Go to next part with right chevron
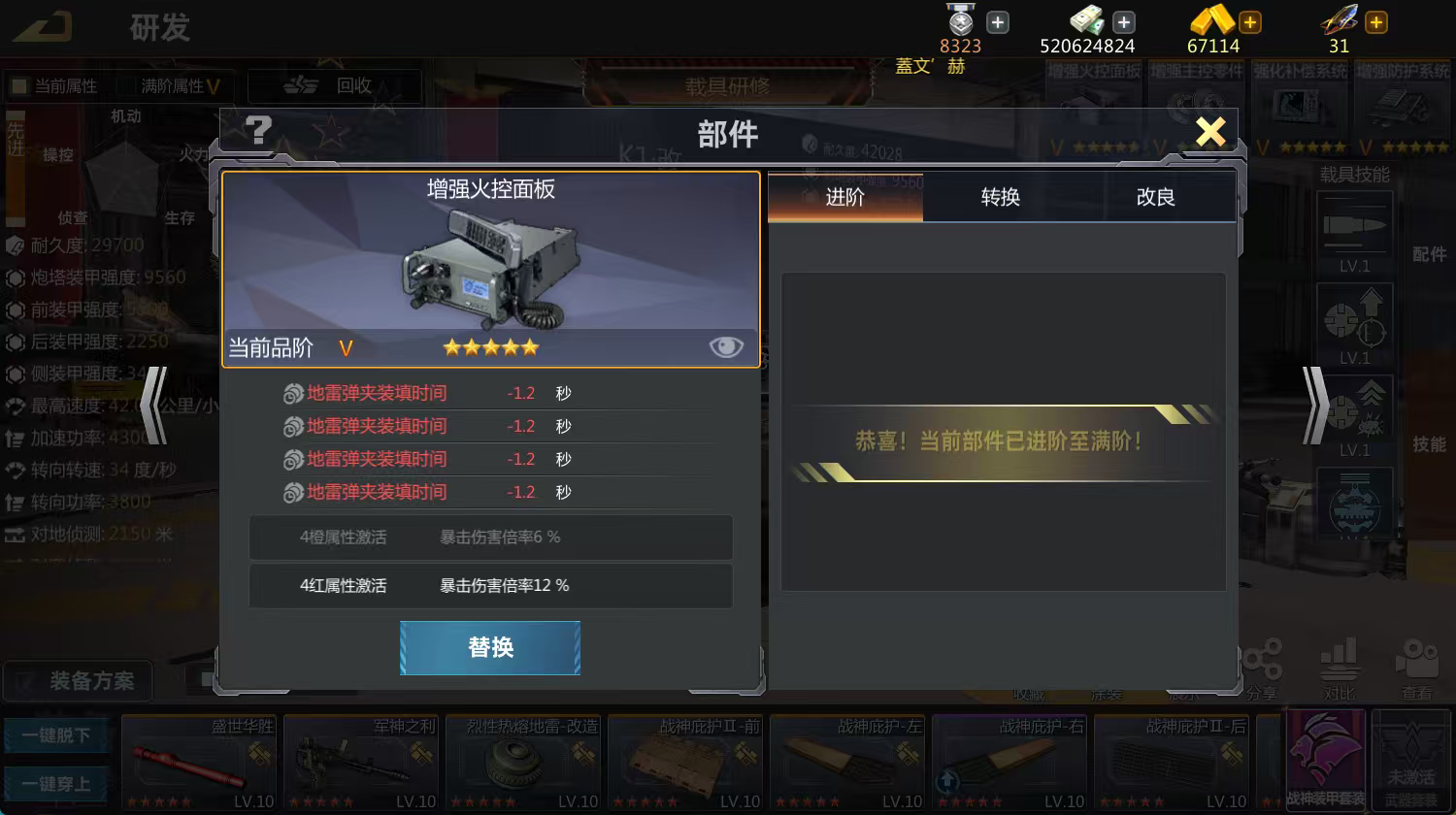The width and height of the screenshot is (1456, 815). point(1315,405)
